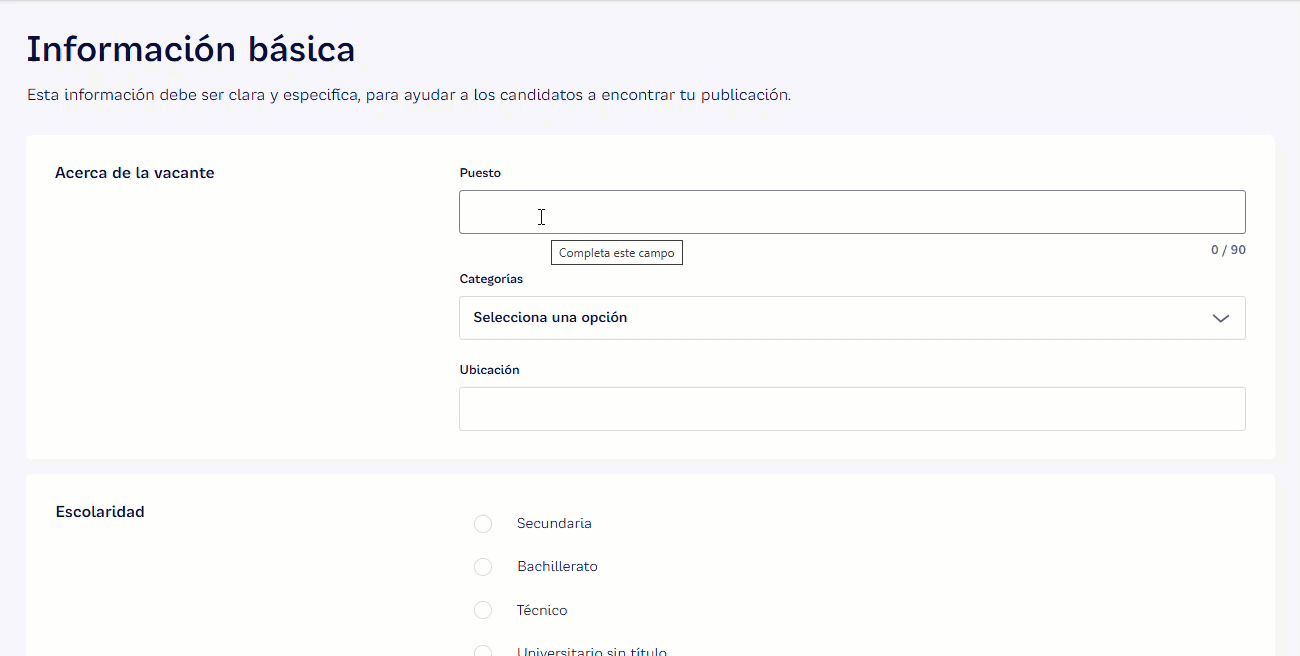The height and width of the screenshot is (656, 1300).
Task: Click the Secundaria text label
Action: pos(554,523)
